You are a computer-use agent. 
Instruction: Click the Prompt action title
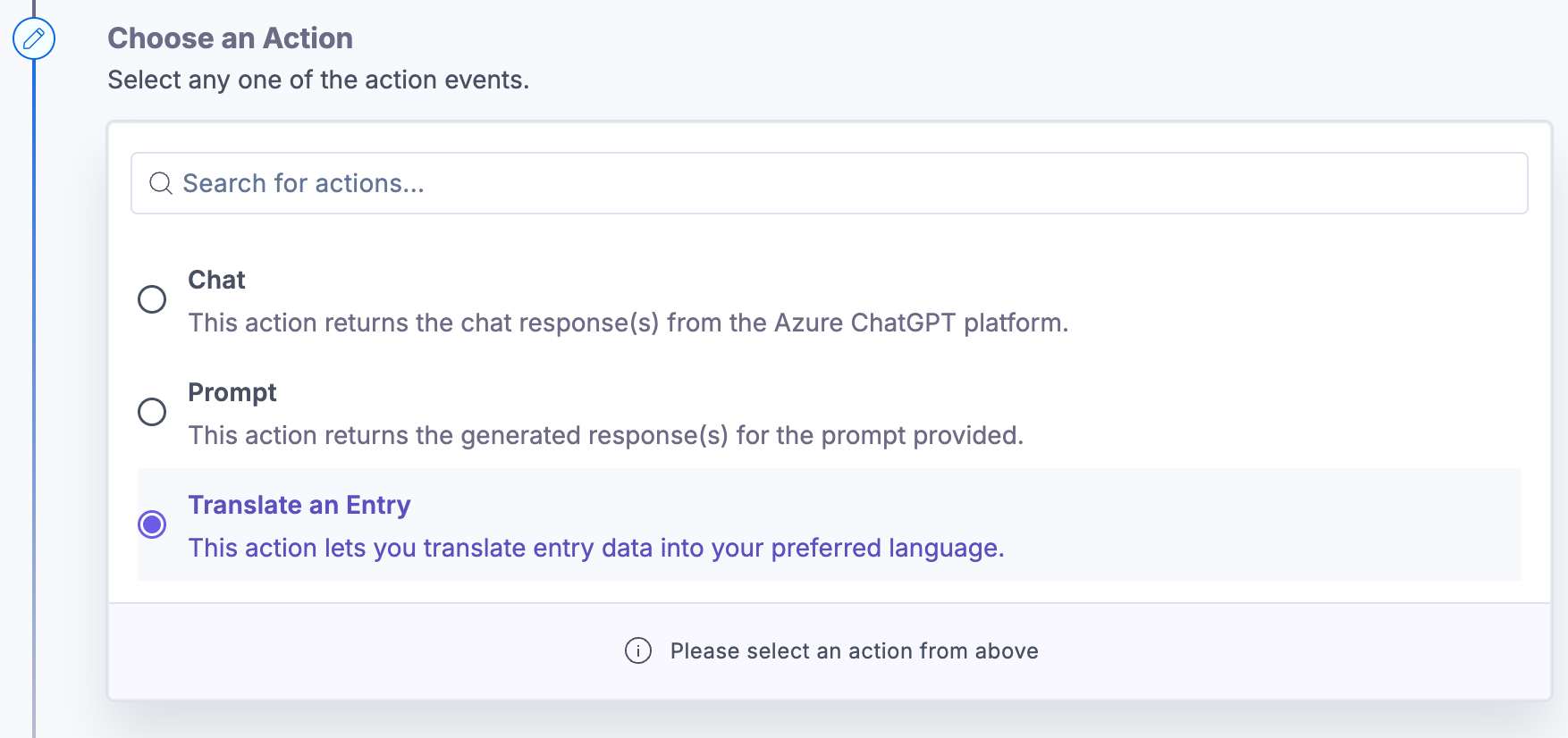(x=232, y=392)
